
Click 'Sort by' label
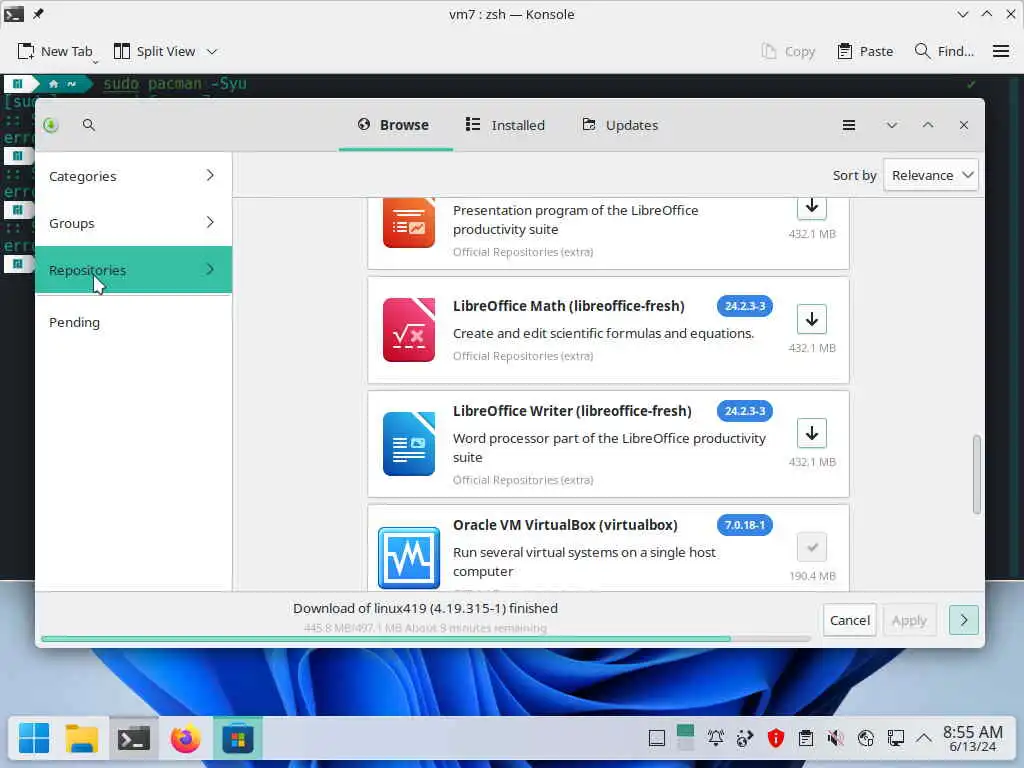[x=854, y=175]
